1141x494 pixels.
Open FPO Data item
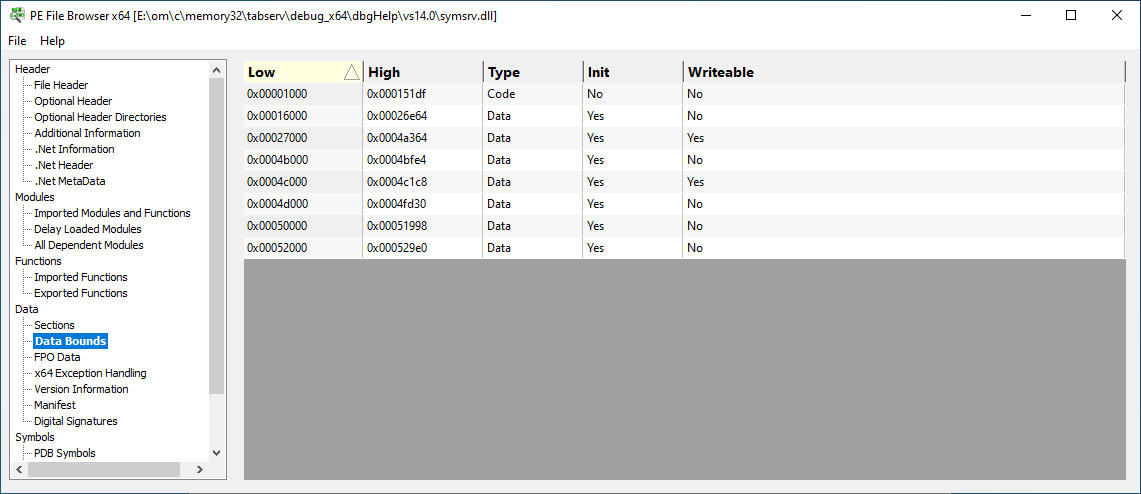pyautogui.click(x=57, y=357)
